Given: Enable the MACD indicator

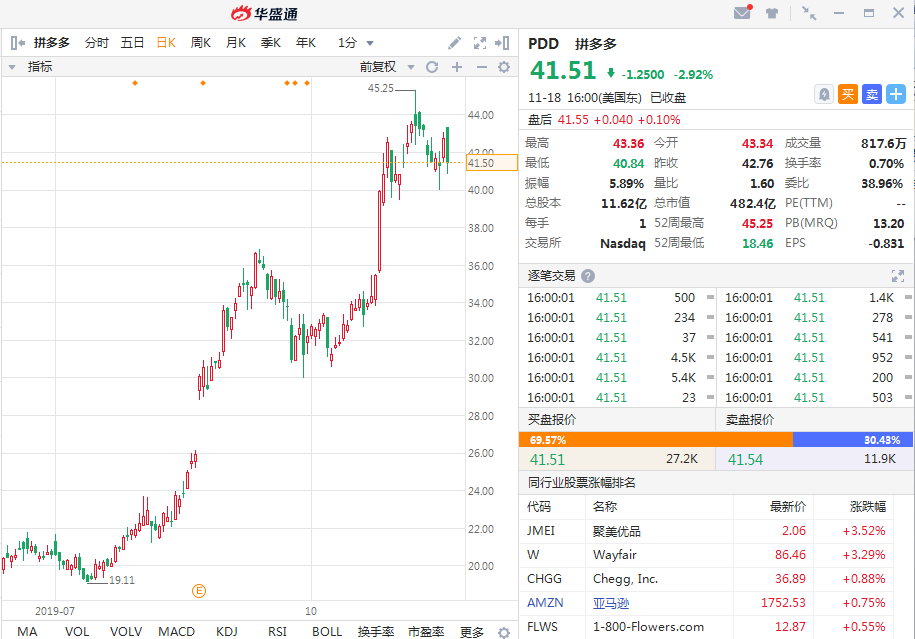Looking at the screenshot, I should [176, 631].
